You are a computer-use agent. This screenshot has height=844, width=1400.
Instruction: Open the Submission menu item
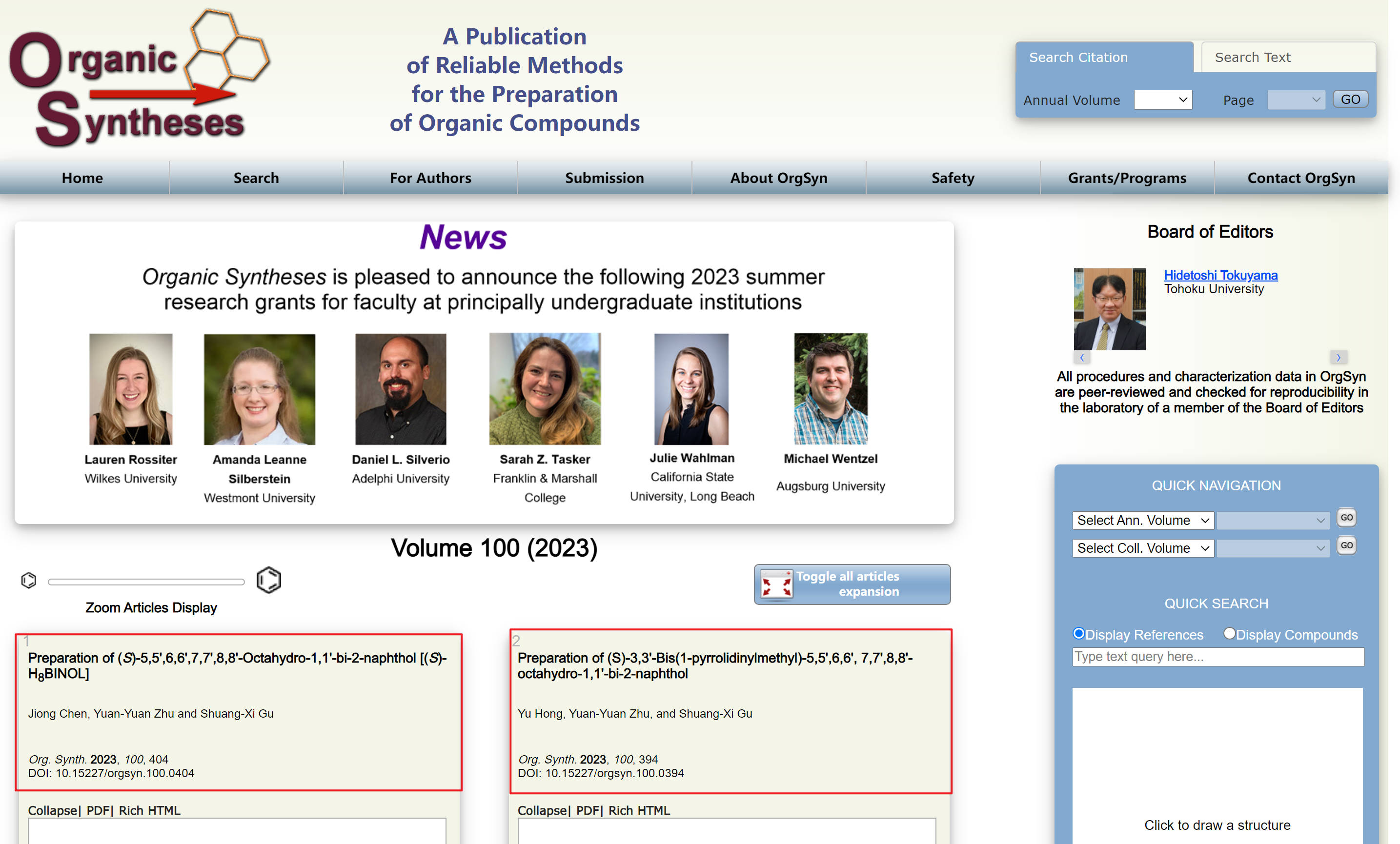(605, 178)
